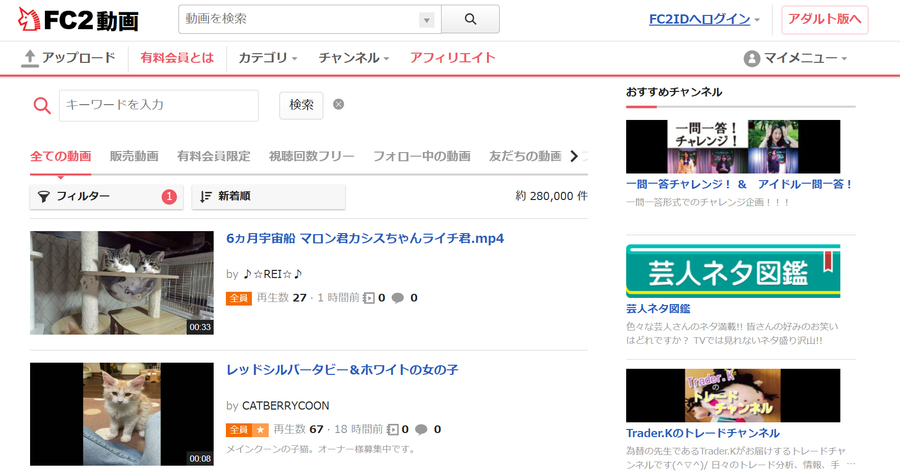Open 6ヵ月宇宙船 マロン君カシスちゃんライチ君.mp4 link
The image size is (900, 476).
[x=365, y=238]
